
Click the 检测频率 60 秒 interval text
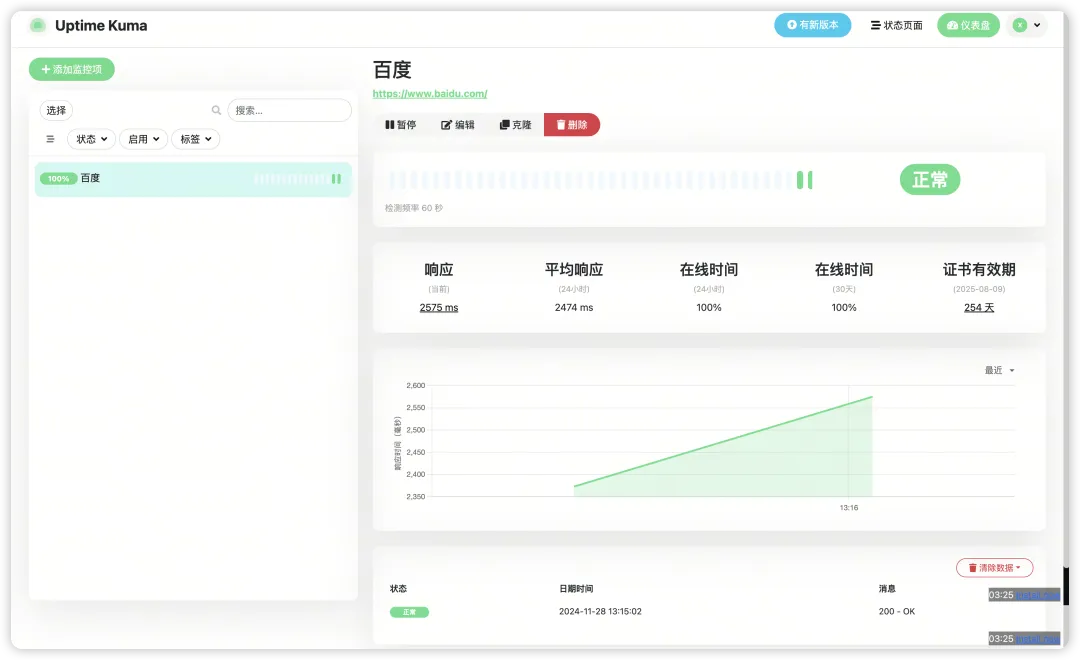click(413, 208)
